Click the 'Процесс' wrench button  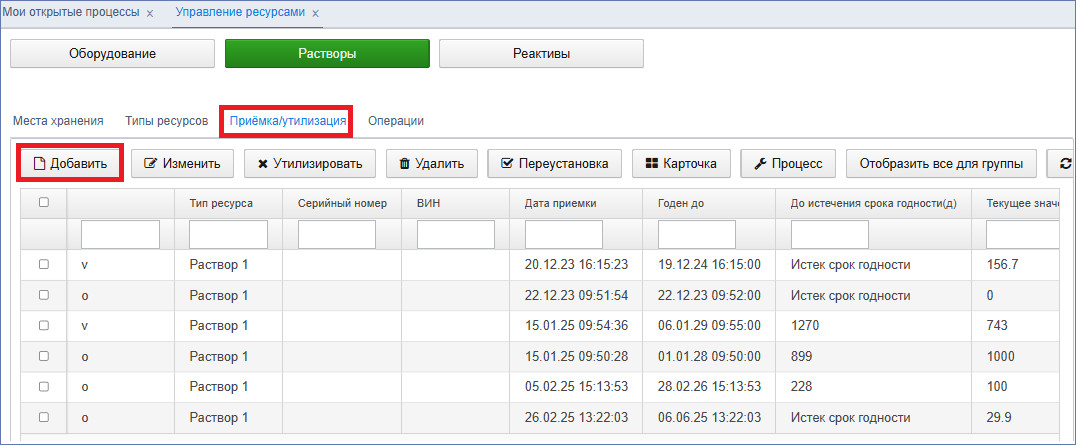coord(788,163)
